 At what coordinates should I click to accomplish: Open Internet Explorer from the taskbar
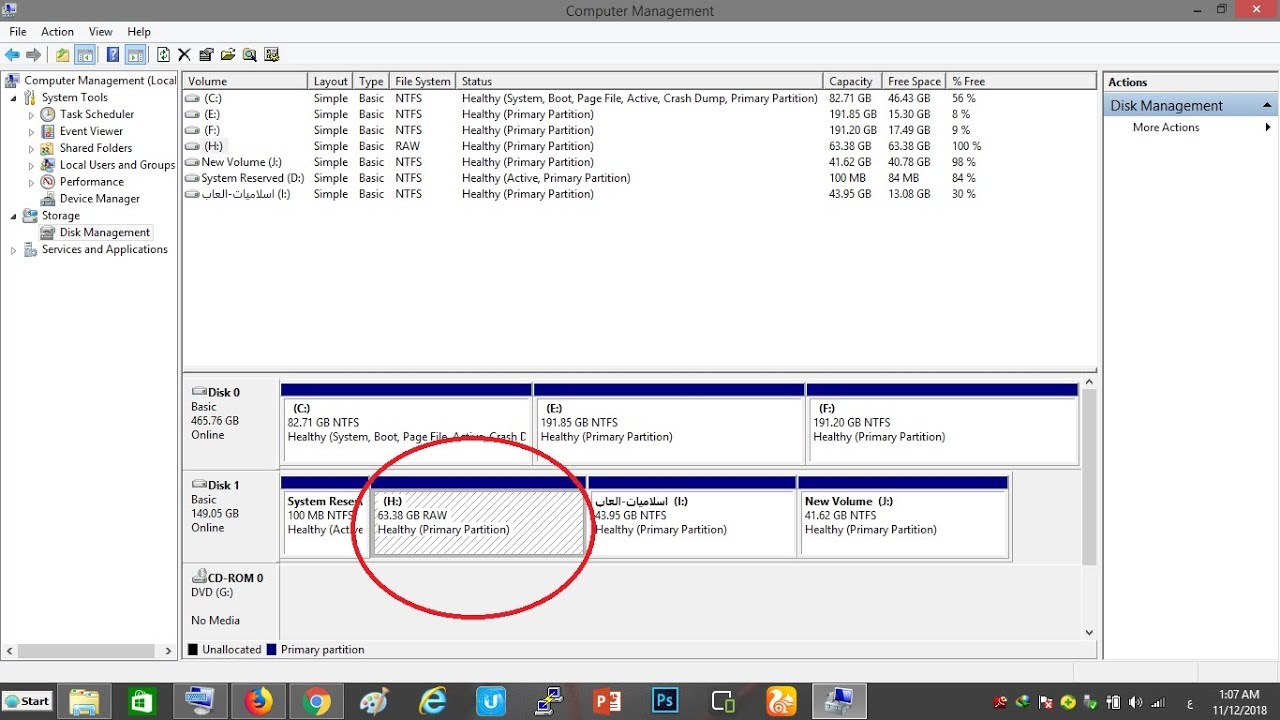click(x=433, y=701)
